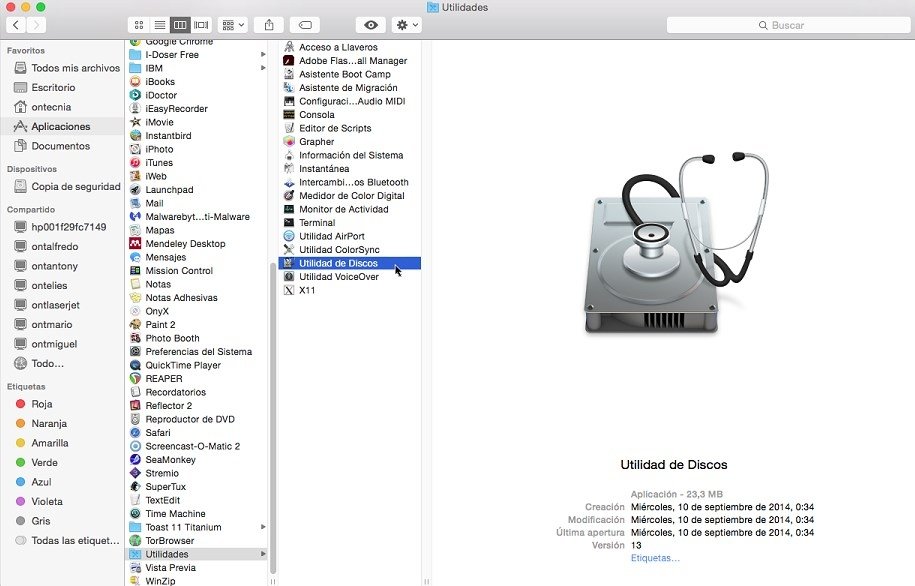
Task: Select the Asistente Boot Camp icon
Action: (x=289, y=74)
